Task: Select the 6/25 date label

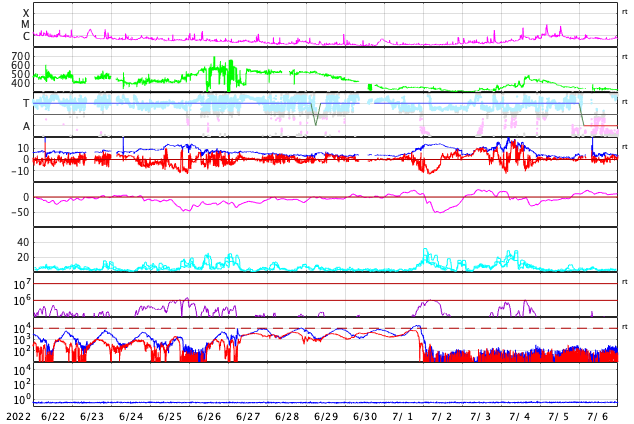Action: pos(170,417)
